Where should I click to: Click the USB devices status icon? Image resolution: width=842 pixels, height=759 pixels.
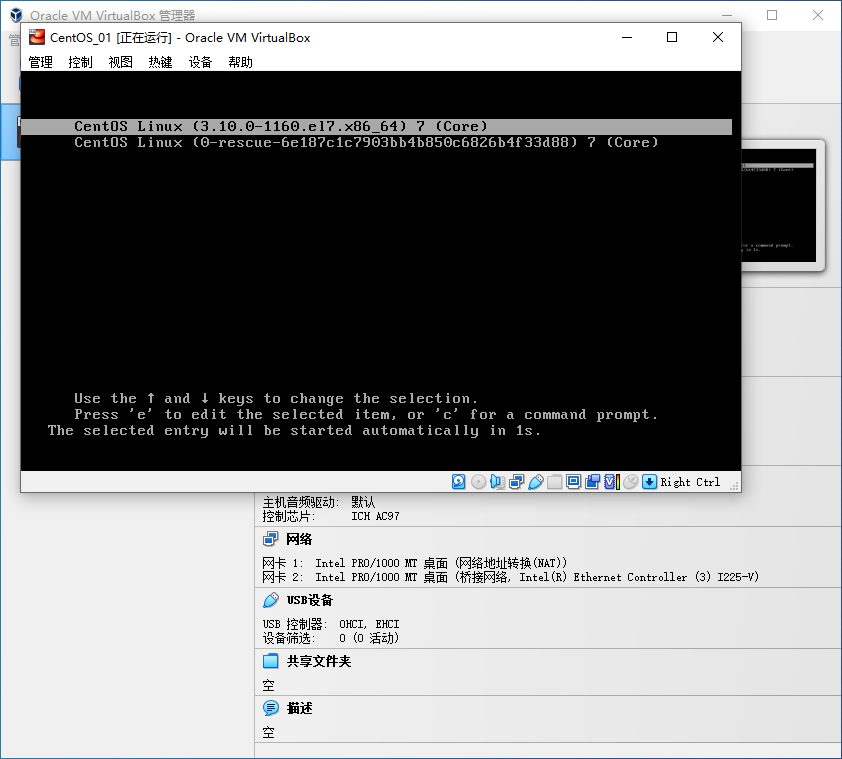click(536, 482)
